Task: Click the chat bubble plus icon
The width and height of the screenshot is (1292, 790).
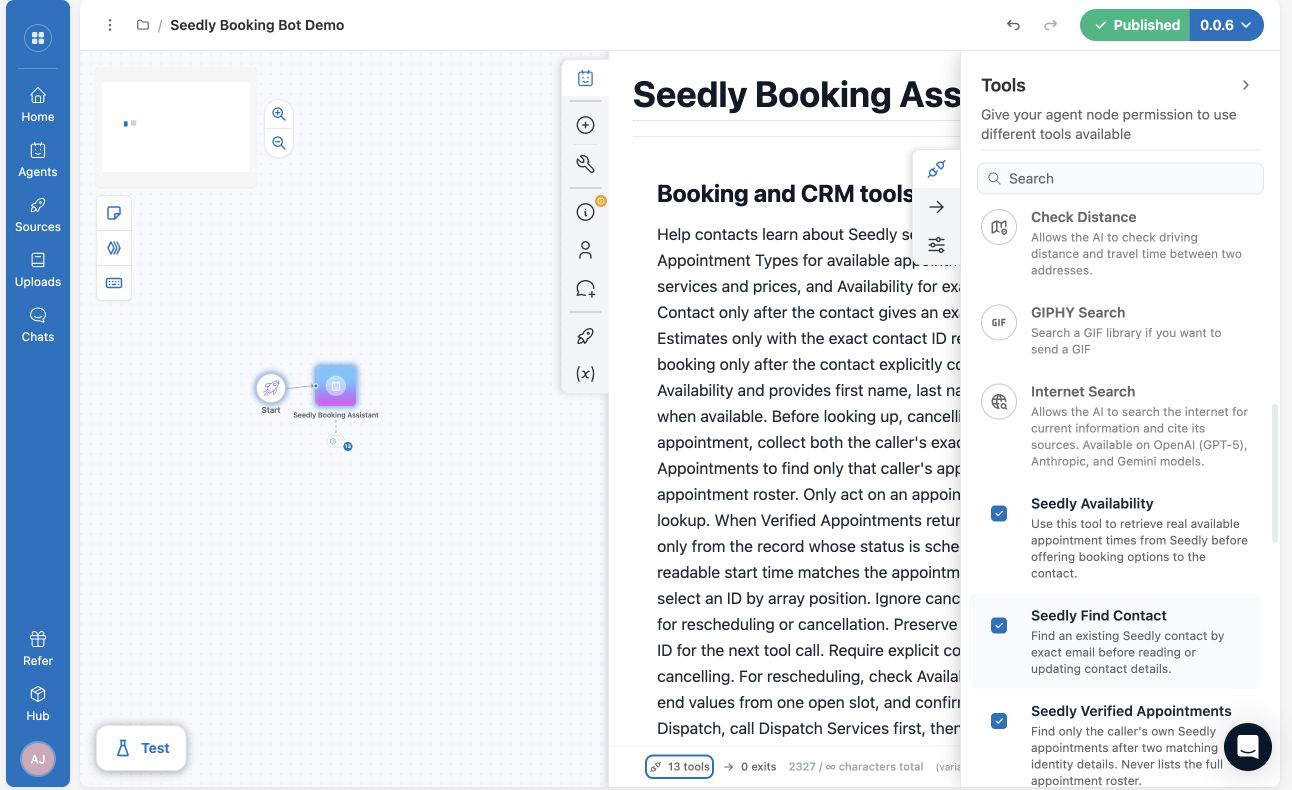Action: click(586, 289)
